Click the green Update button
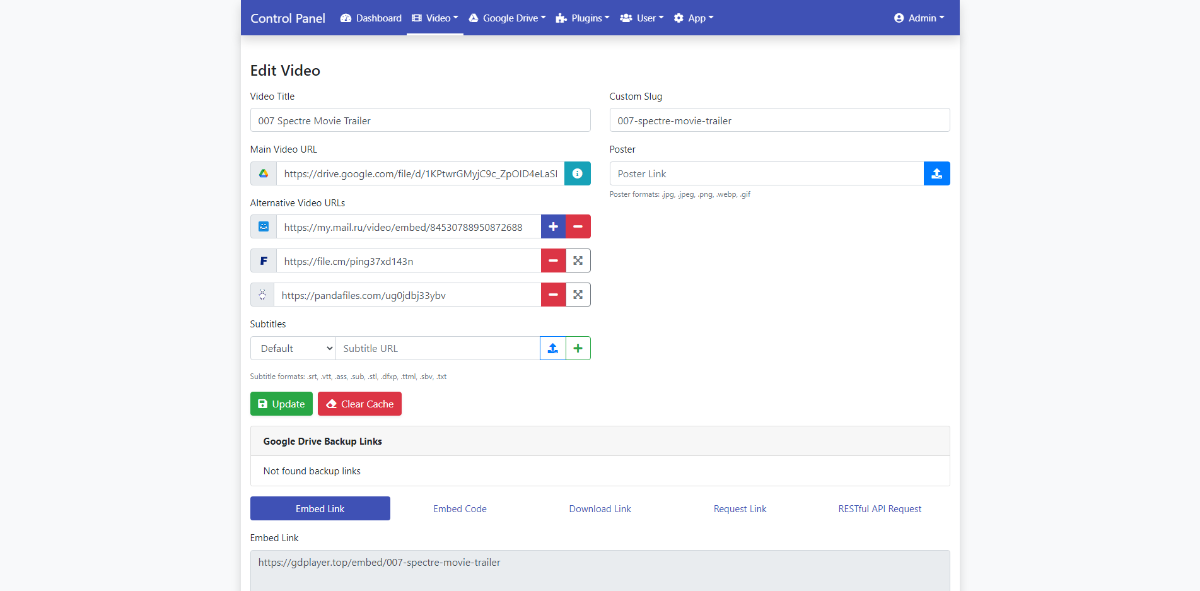Screen dimensions: 1200x591 pyautogui.click(x=281, y=404)
